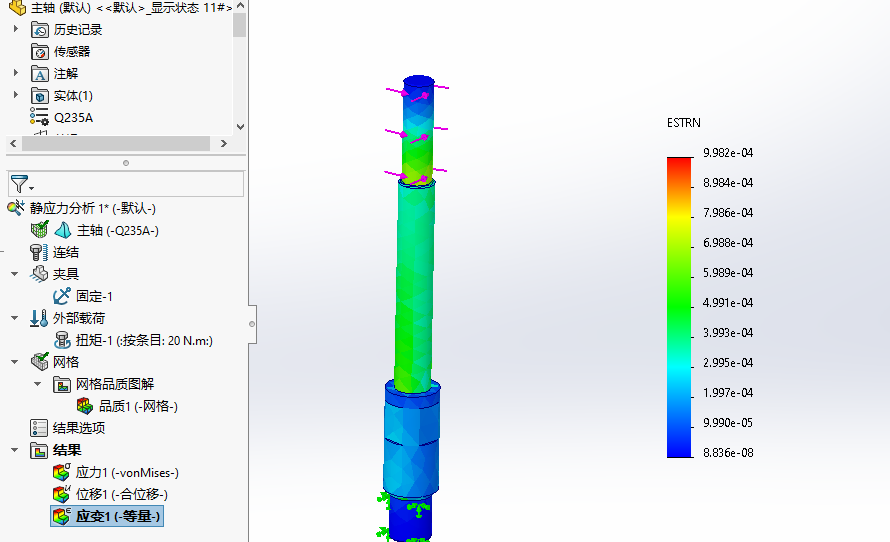Click the panel collapse handle on the divider
This screenshot has height=542, width=890.
pos(252,324)
